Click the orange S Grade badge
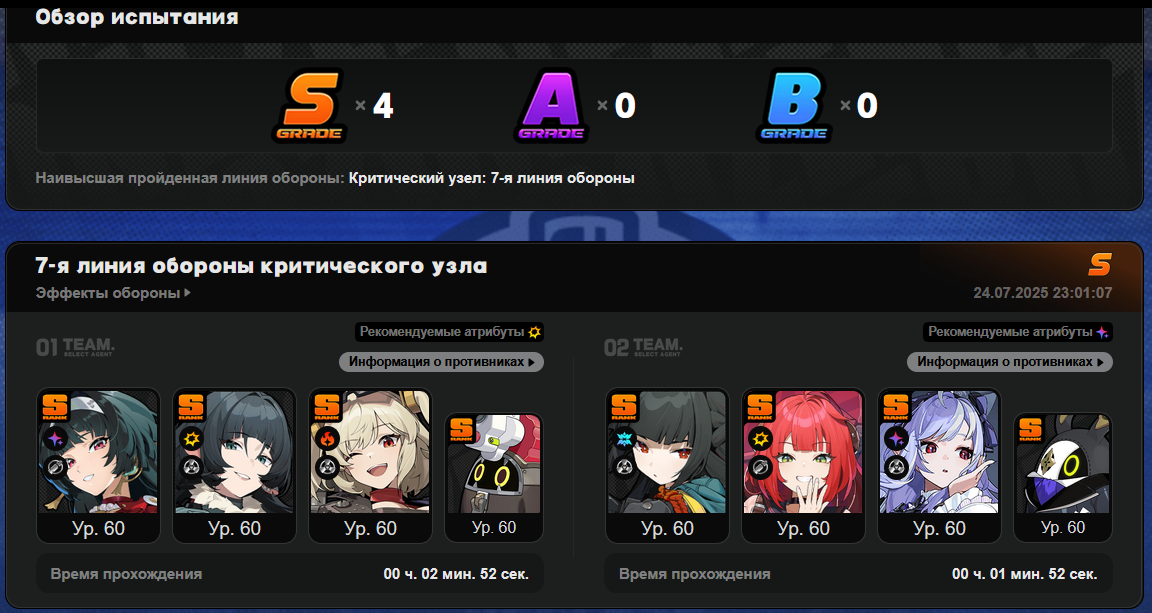This screenshot has height=613, width=1152. click(310, 105)
